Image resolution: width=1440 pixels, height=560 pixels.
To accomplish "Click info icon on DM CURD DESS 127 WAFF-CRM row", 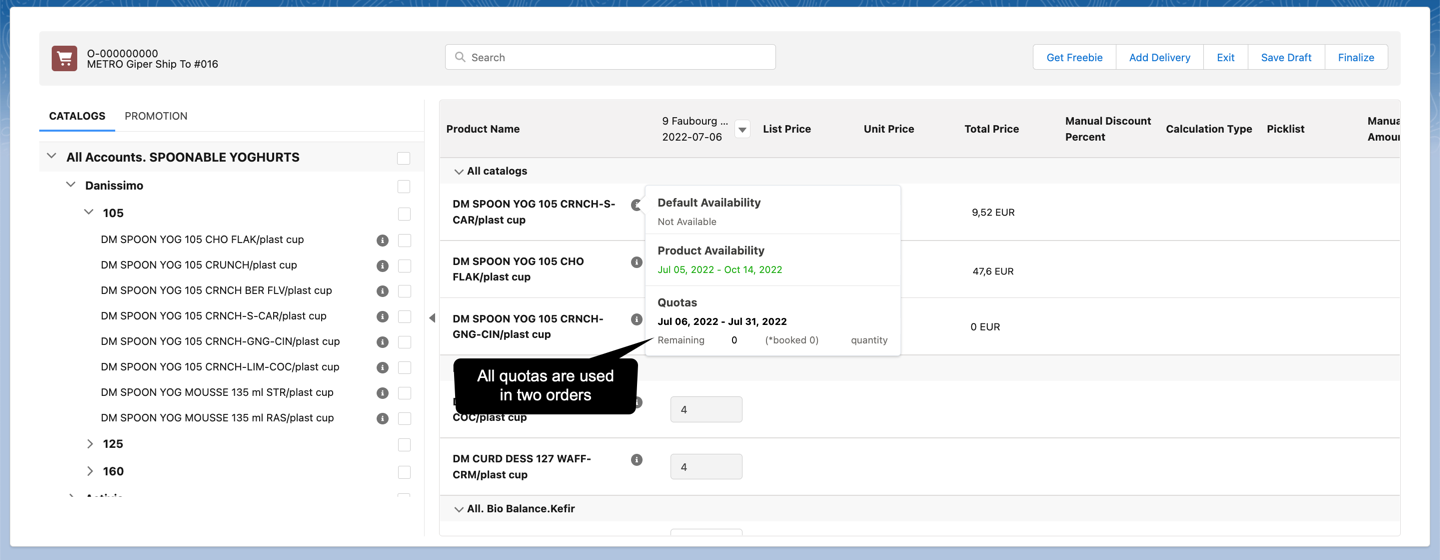I will coord(636,460).
